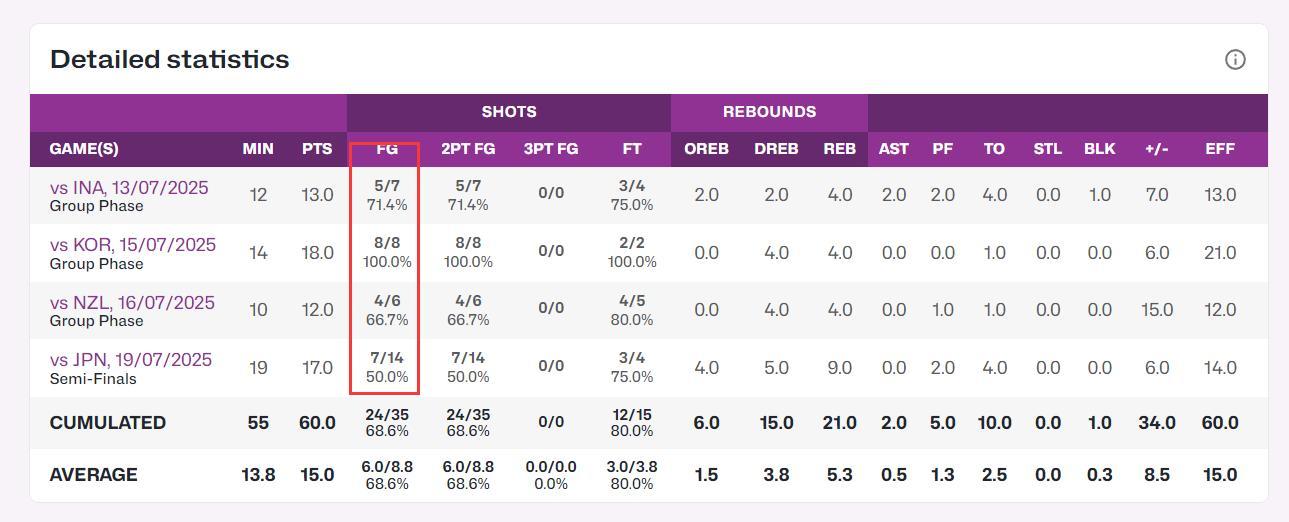Click the GAME(S) column header
The width and height of the screenshot is (1289, 522).
(84, 149)
